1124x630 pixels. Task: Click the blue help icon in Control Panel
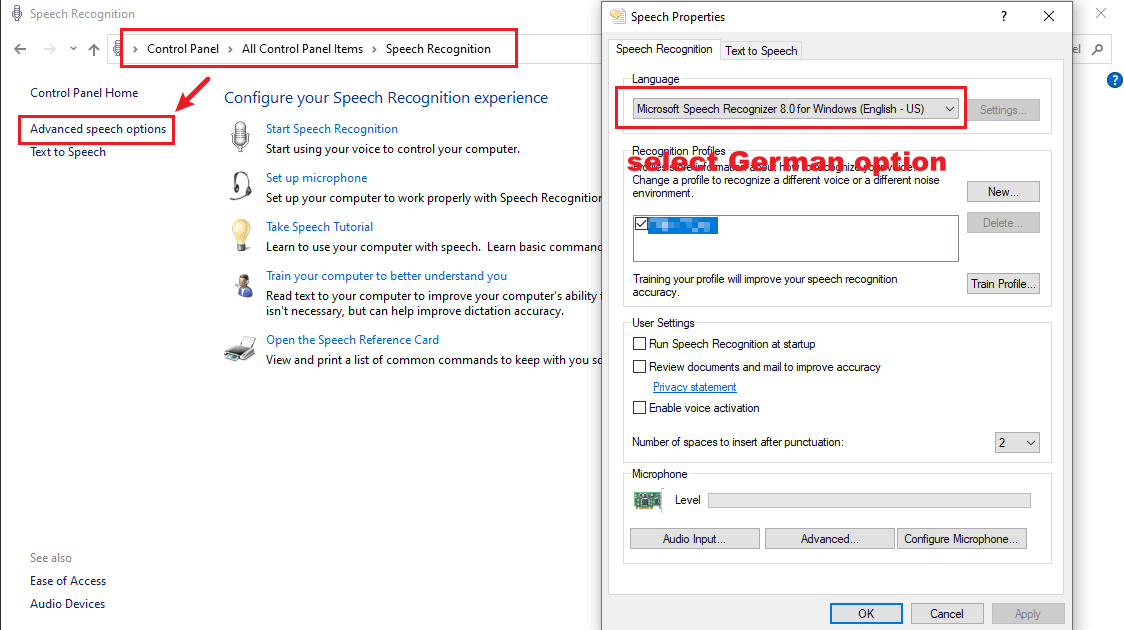point(1115,80)
